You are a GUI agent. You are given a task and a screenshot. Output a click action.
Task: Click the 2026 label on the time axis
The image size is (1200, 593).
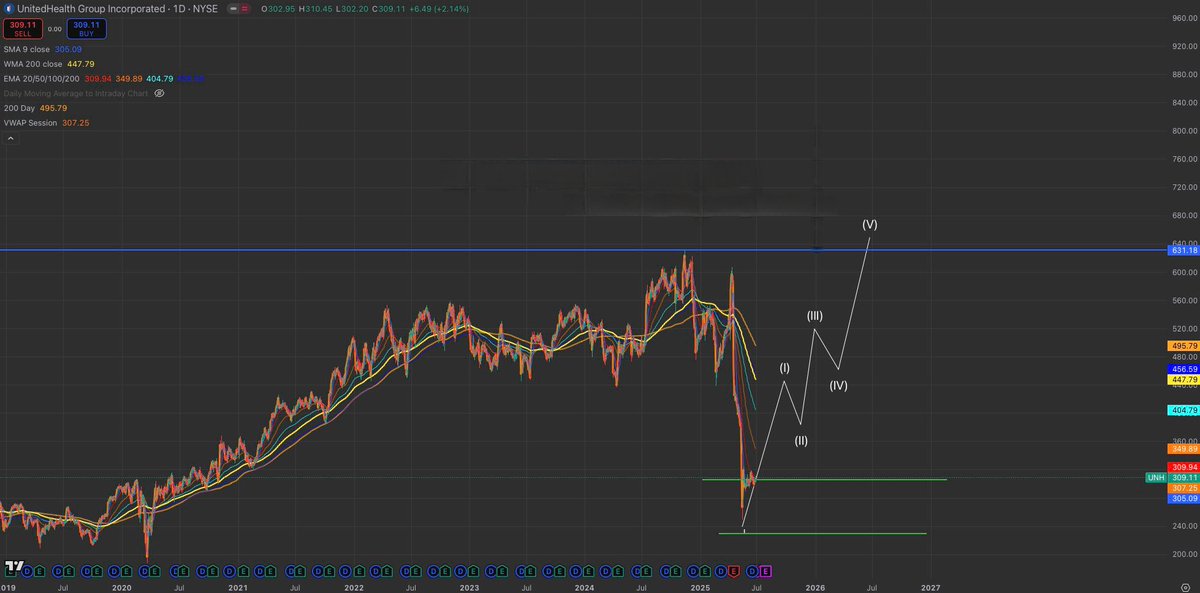(815, 588)
